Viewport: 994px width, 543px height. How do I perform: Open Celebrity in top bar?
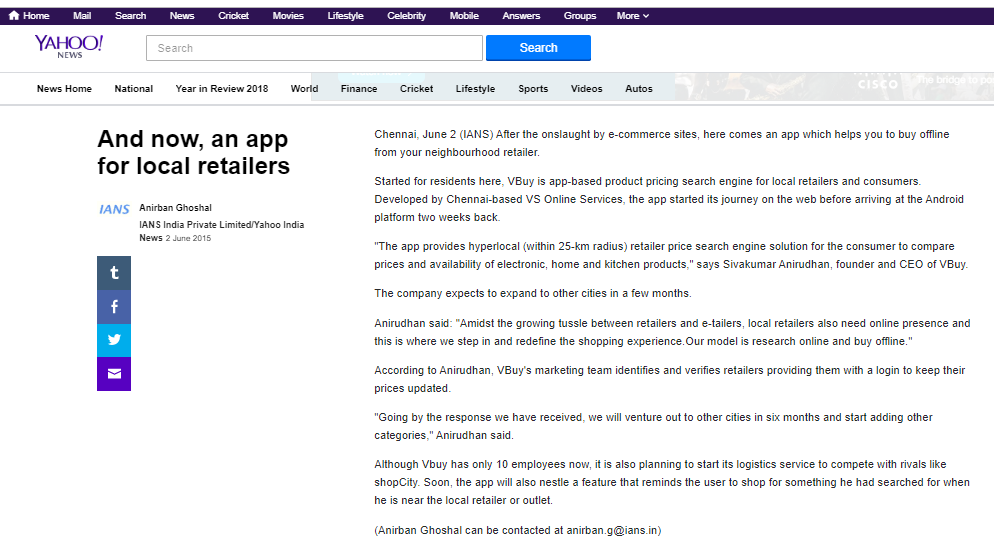[406, 16]
